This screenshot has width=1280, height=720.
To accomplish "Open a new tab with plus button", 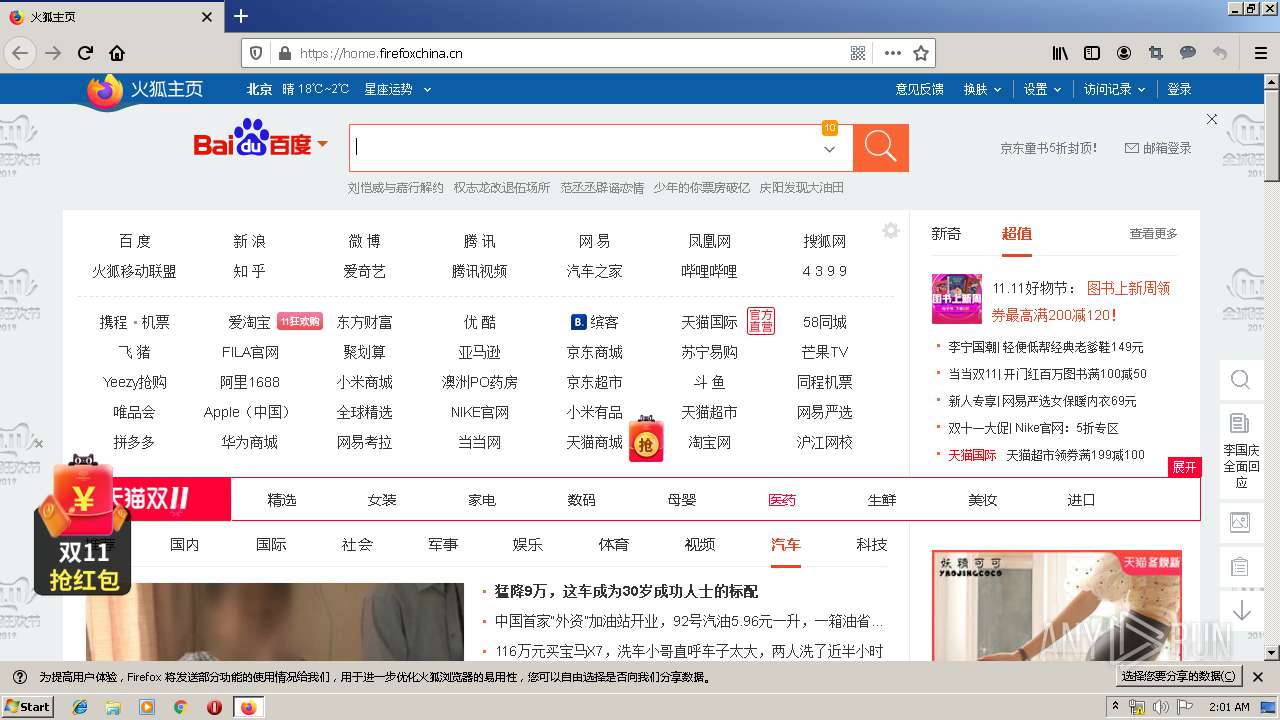I will coord(241,16).
